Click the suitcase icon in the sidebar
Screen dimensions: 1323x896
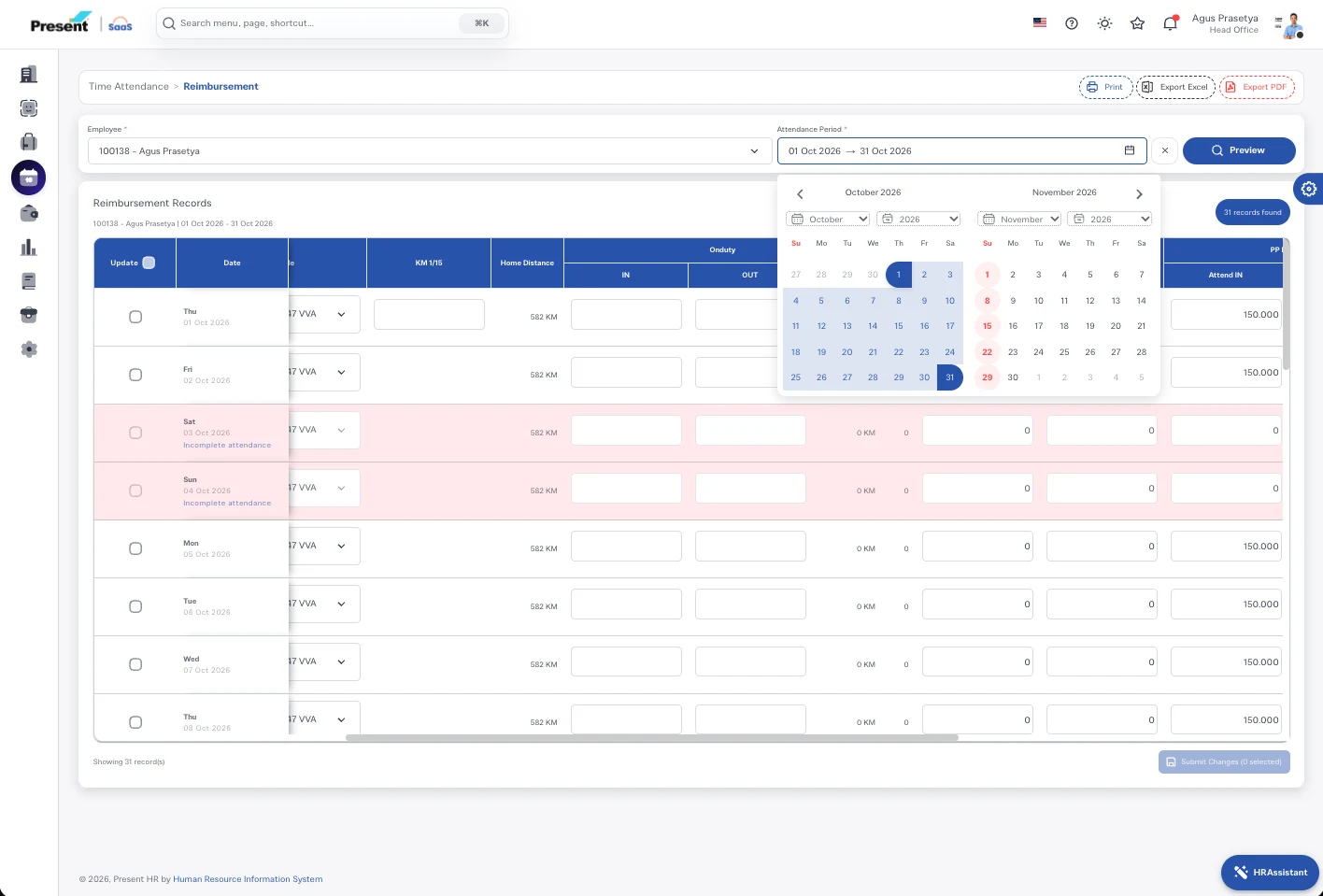point(29,142)
